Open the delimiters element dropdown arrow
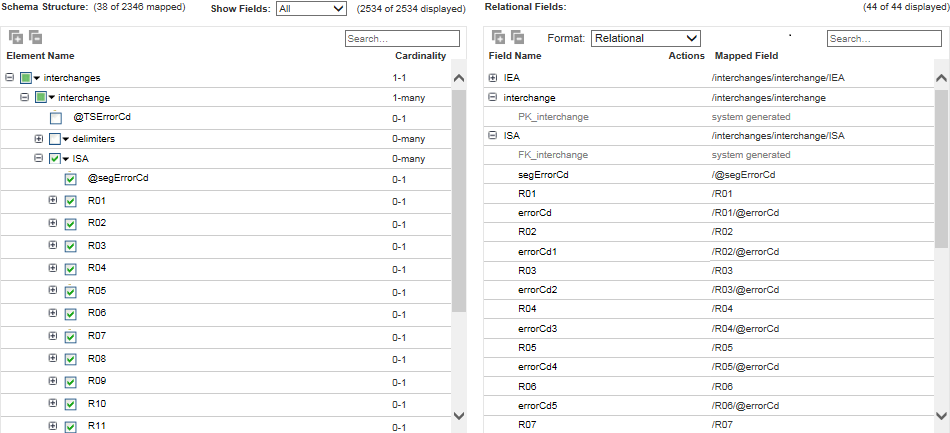 tap(66, 139)
